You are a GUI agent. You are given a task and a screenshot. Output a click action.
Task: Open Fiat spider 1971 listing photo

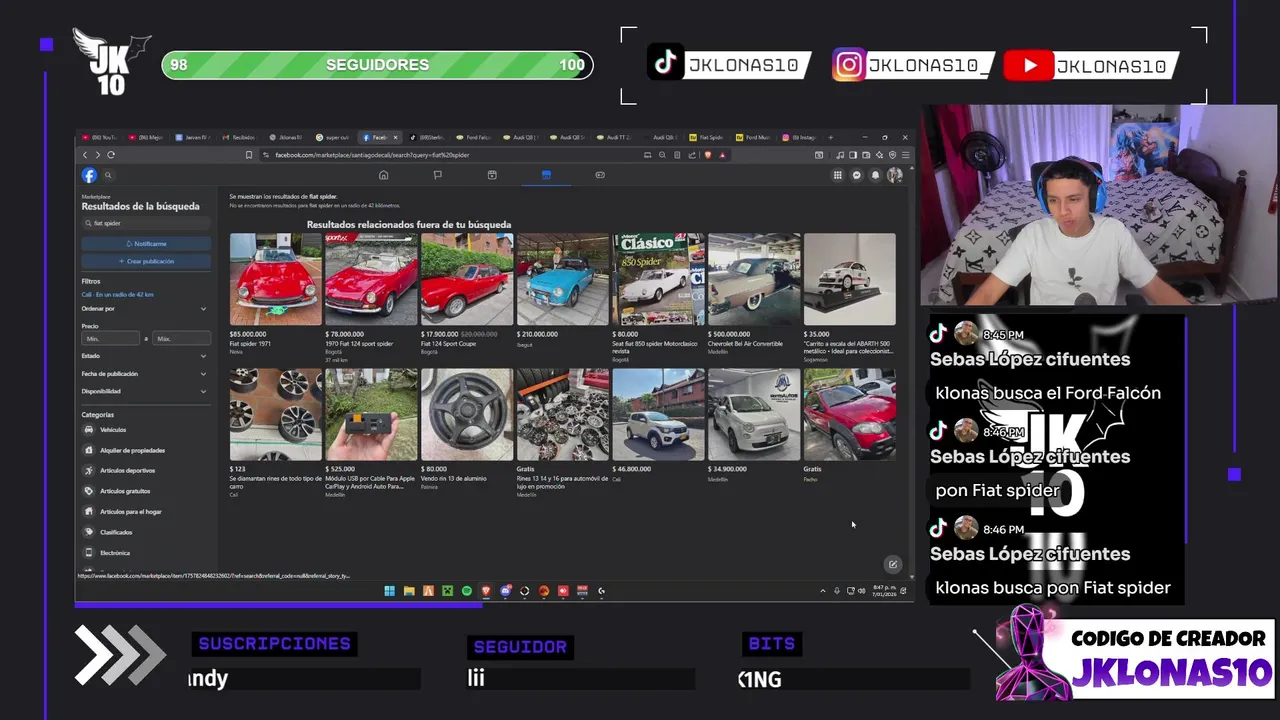(x=276, y=279)
